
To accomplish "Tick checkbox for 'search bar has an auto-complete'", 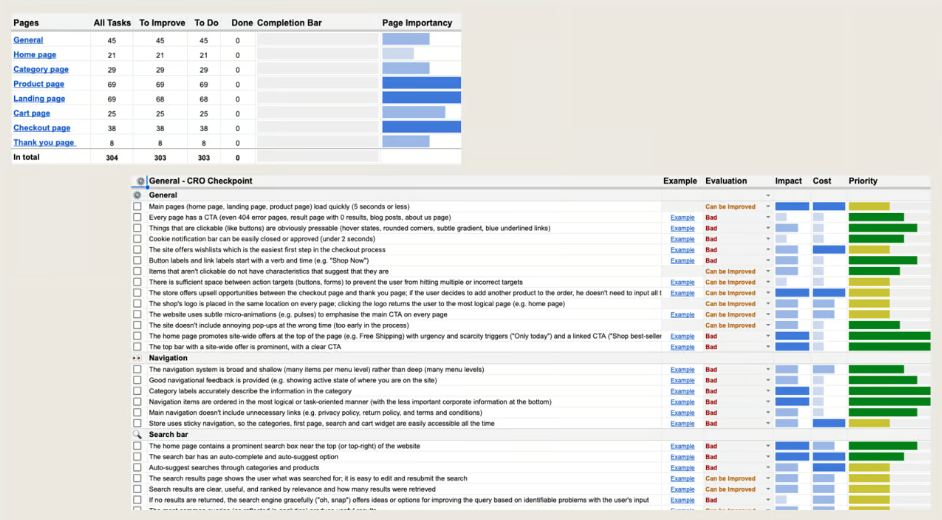I will click(138, 457).
